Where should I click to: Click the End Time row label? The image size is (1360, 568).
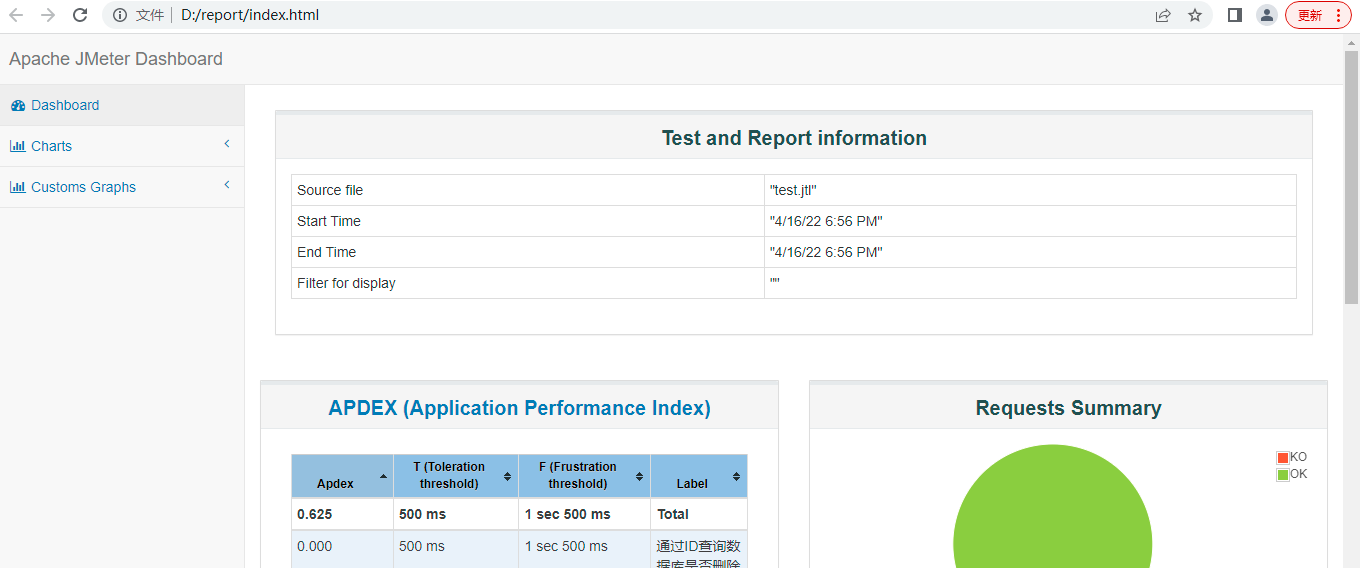[x=326, y=252]
